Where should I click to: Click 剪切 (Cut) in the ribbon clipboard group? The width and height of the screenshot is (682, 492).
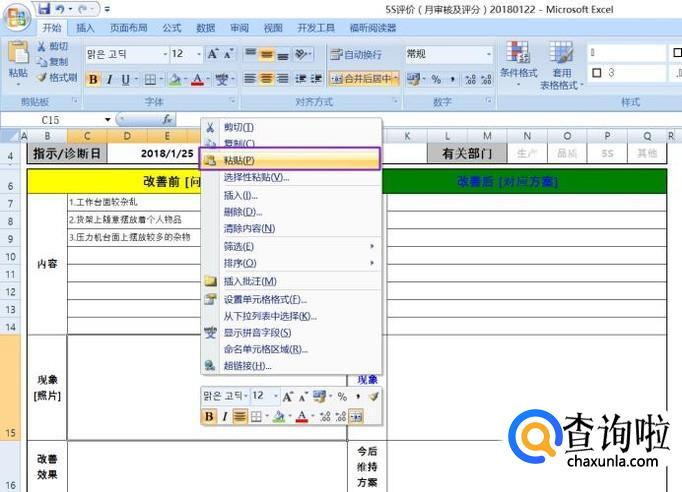coord(53,46)
